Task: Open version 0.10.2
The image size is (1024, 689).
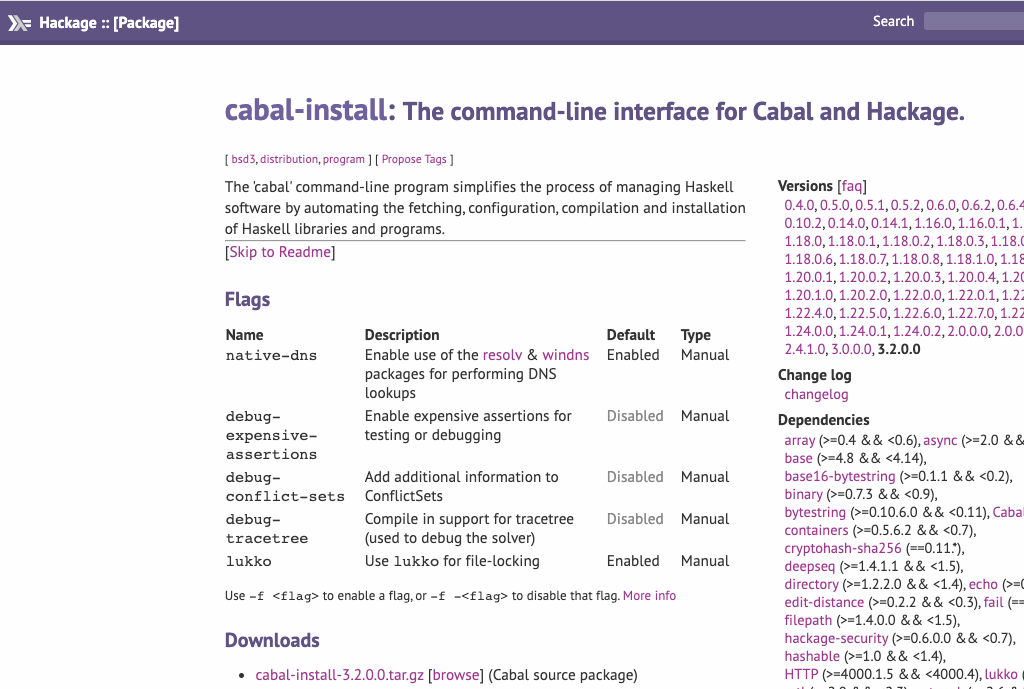Action: click(803, 223)
